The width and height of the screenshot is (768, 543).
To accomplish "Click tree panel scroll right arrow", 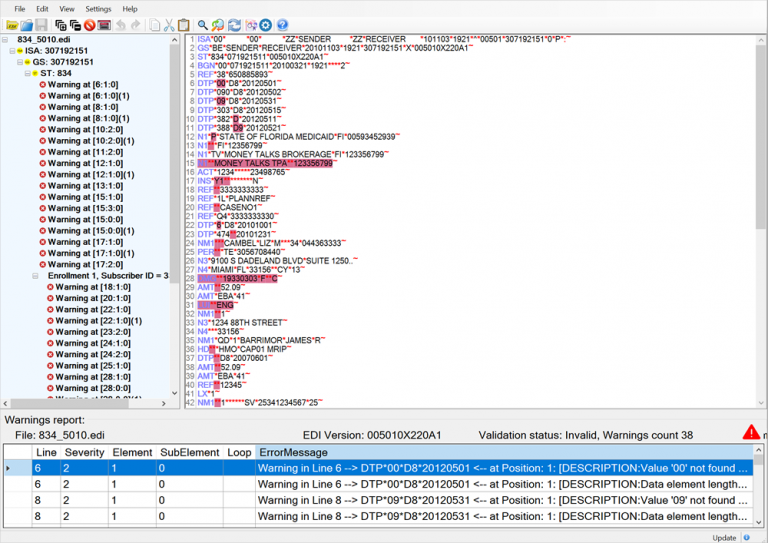I will pos(164,403).
